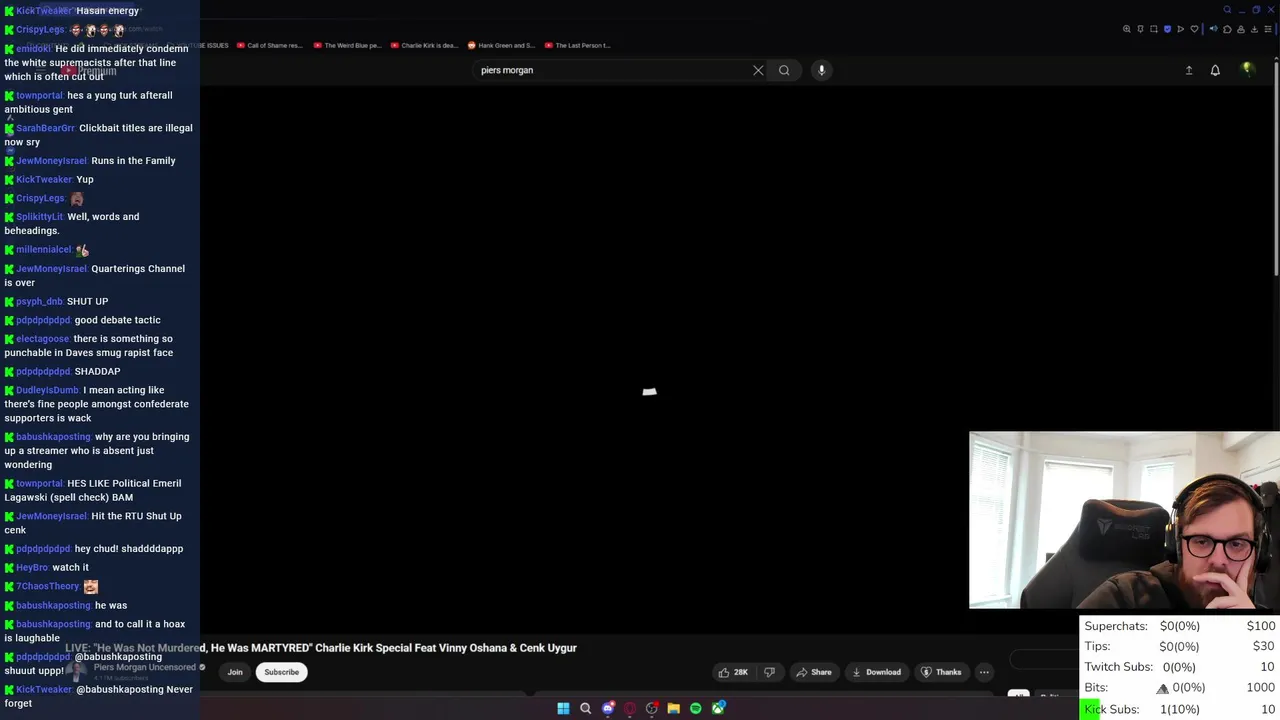Click the streamer webcam overlay

(1124, 520)
